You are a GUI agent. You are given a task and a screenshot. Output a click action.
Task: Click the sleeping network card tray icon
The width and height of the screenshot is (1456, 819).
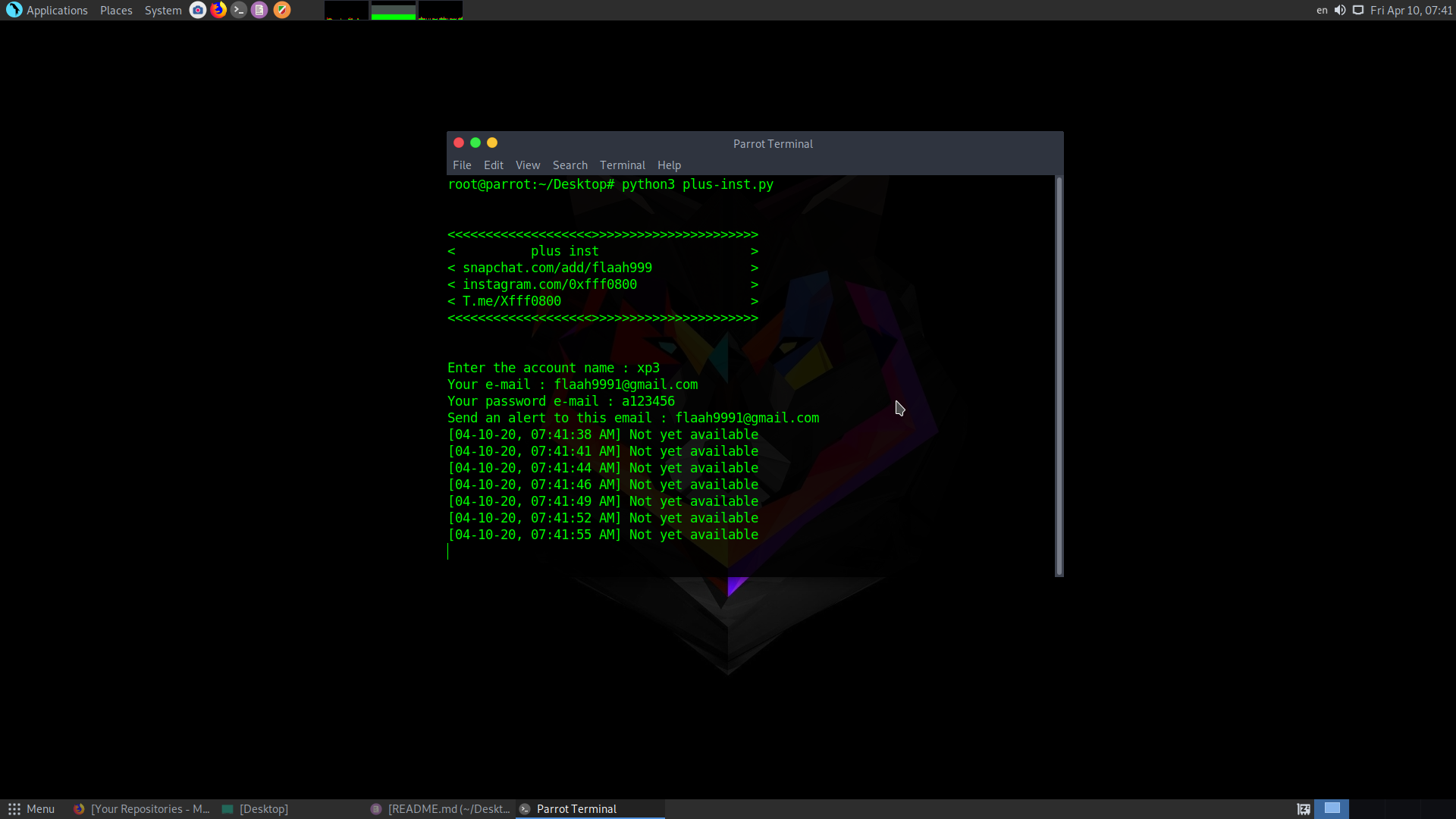1304,809
